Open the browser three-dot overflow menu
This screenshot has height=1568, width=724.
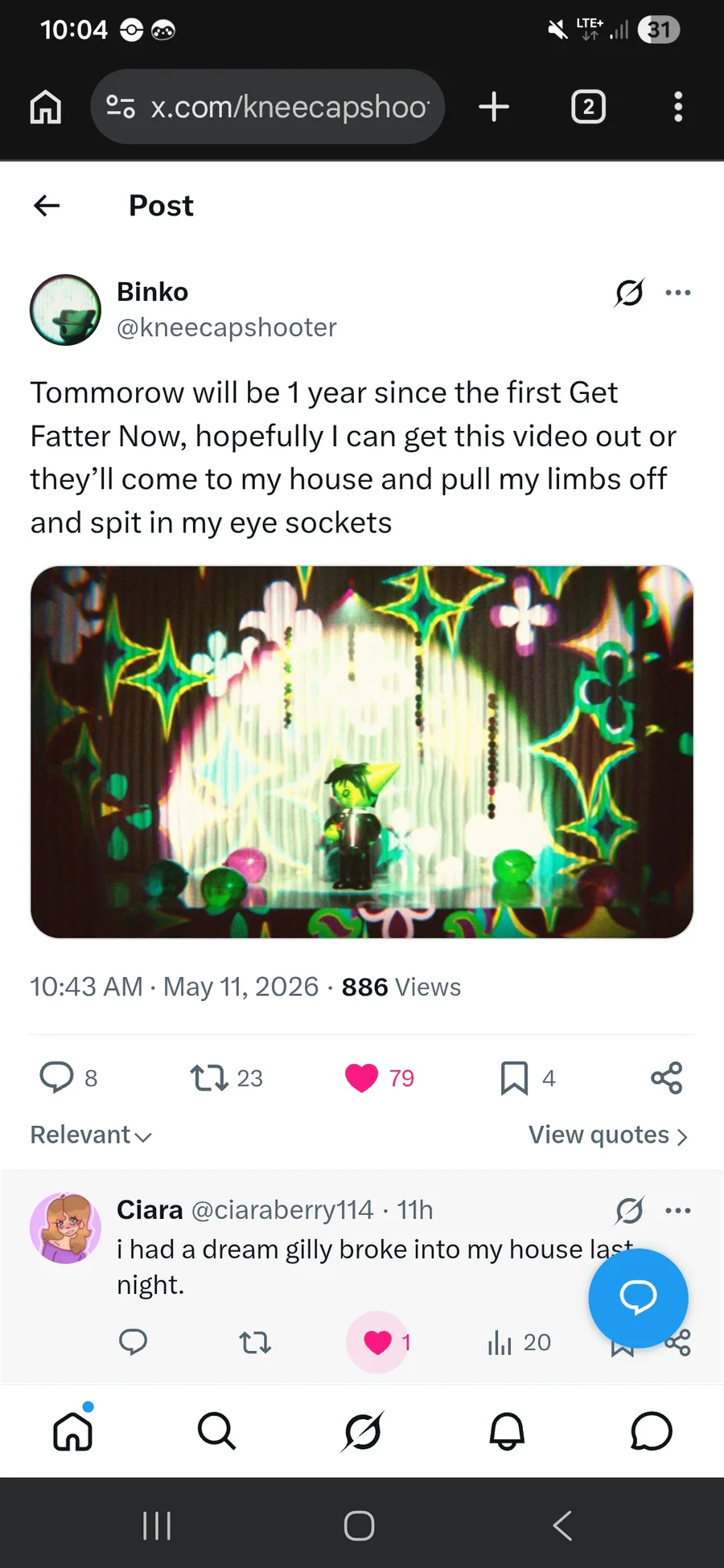678,106
